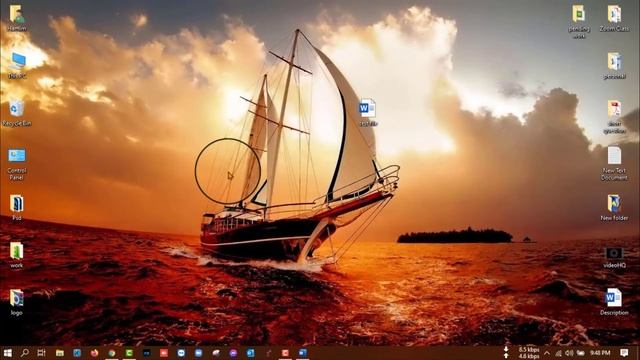The image size is (640, 360).
Task: Open the Outlook taskbar icon
Action: point(251,353)
